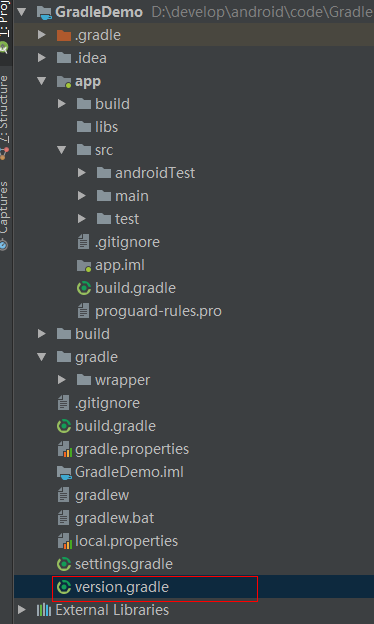Click the gradlew.bat file icon
Viewport: 374px width, 624px height.
coord(64,518)
